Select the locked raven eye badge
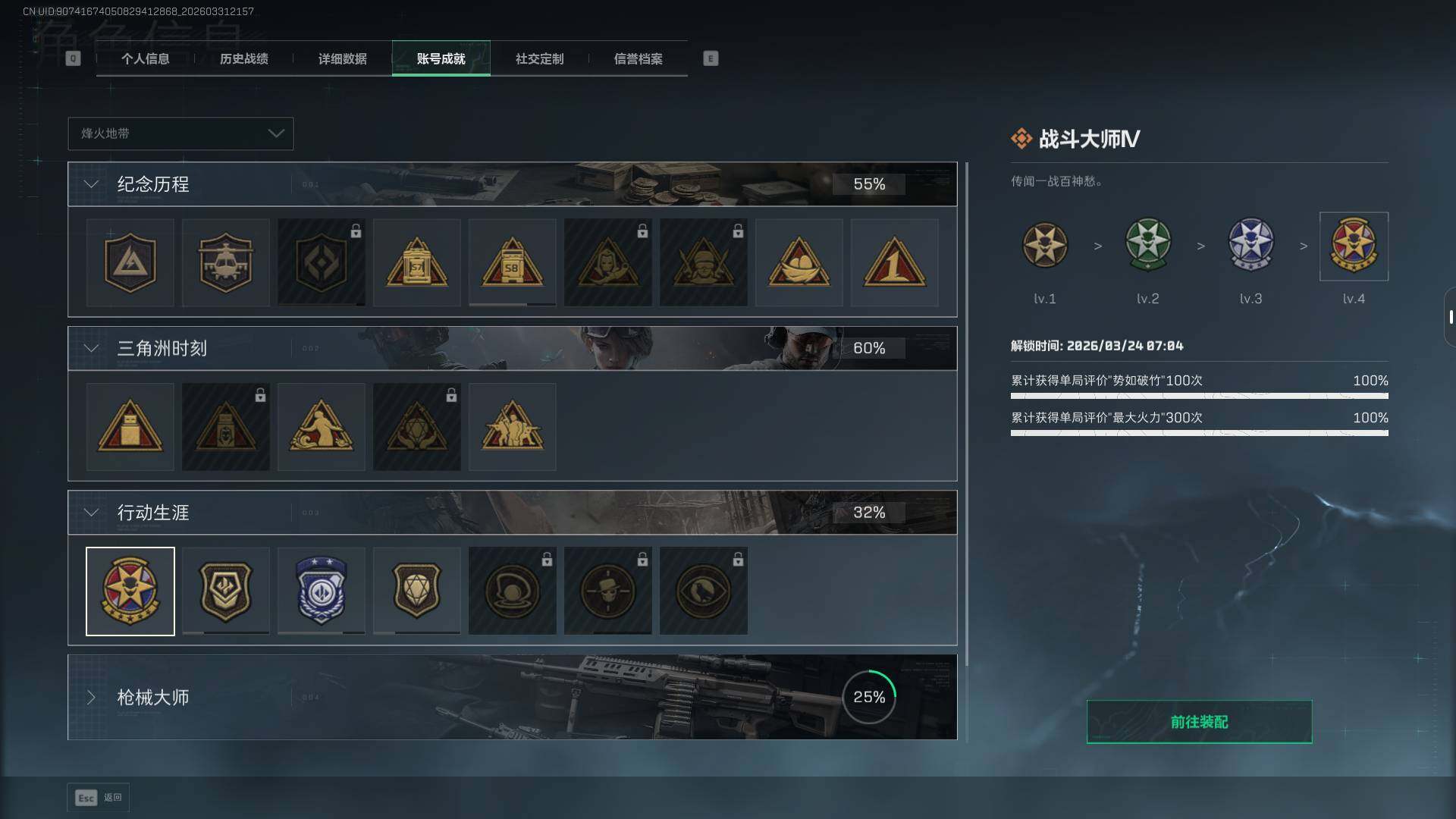The image size is (1456, 819). 703,591
